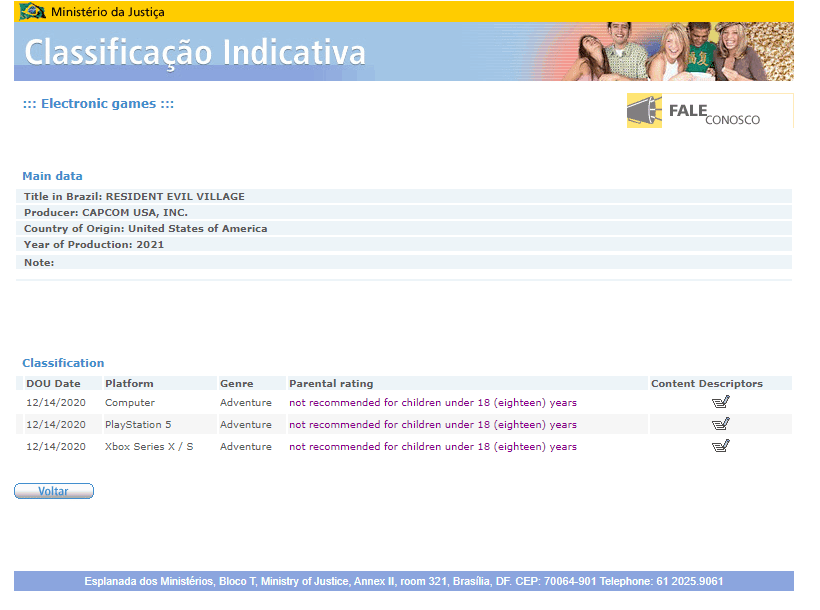This screenshot has width=820, height=610.
Task: Click the Adventure genre in PlayStation 5 row
Action: click(x=246, y=424)
